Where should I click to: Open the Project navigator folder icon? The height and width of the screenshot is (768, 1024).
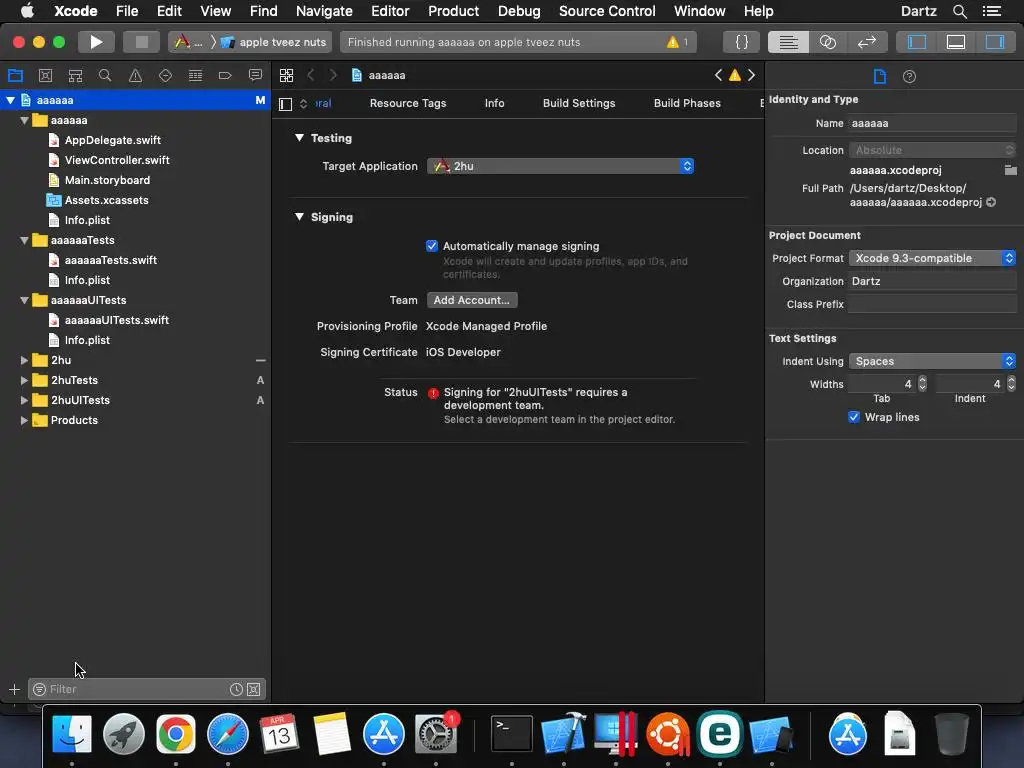[x=15, y=76]
